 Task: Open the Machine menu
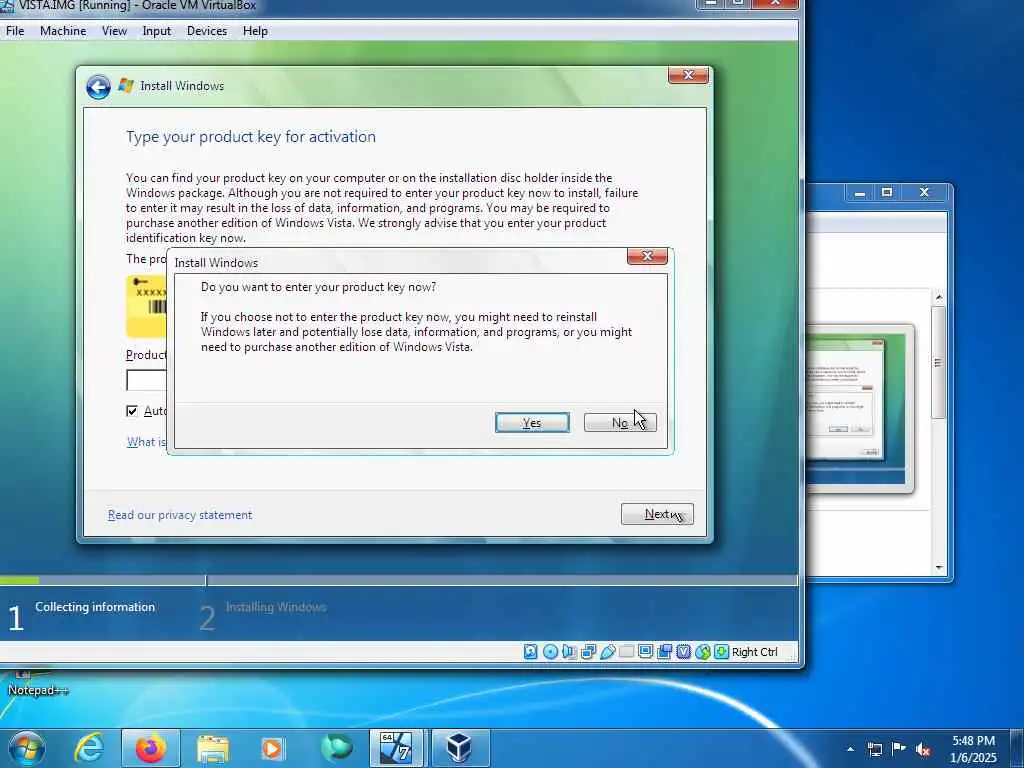click(63, 31)
